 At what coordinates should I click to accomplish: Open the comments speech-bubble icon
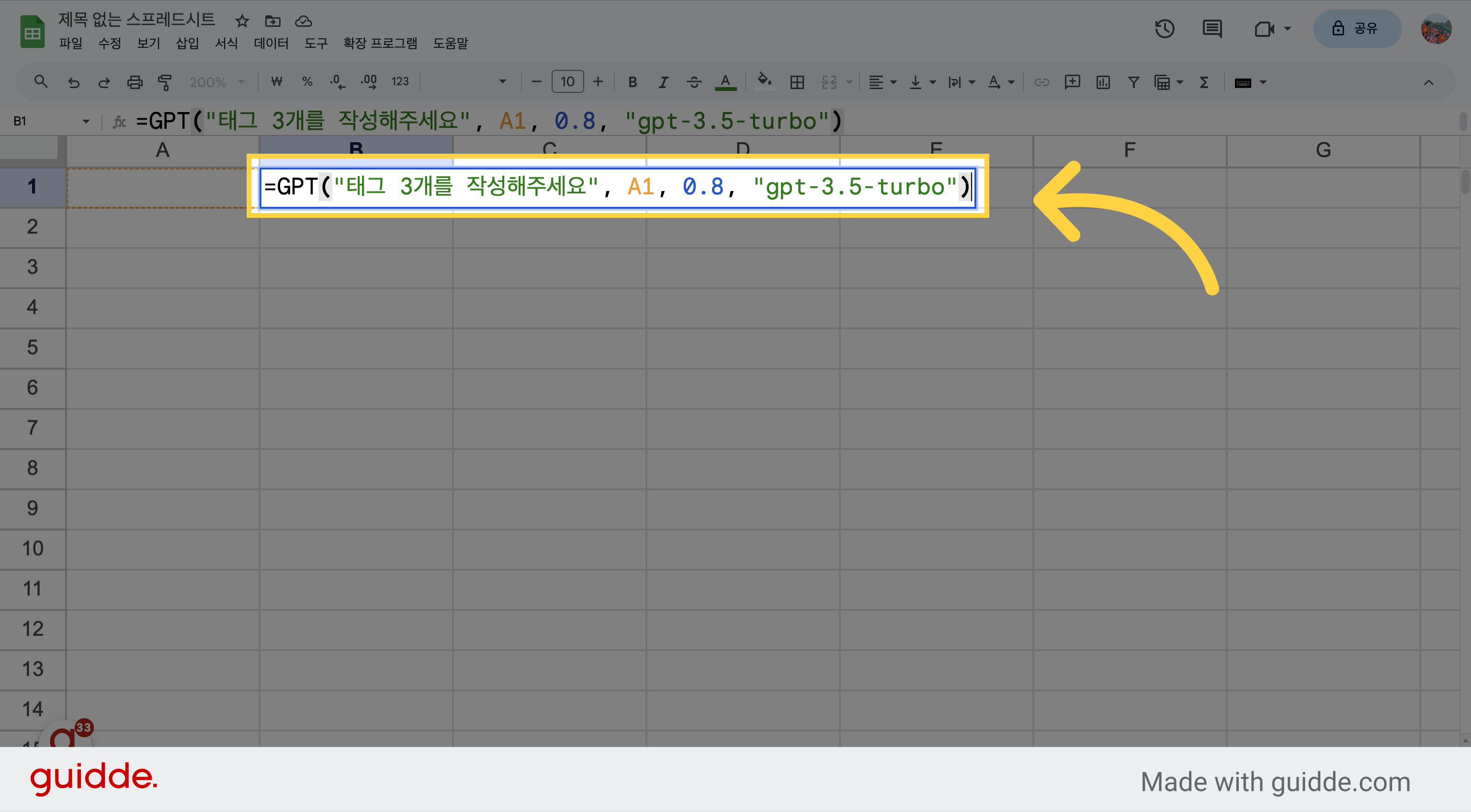pyautogui.click(x=1212, y=29)
